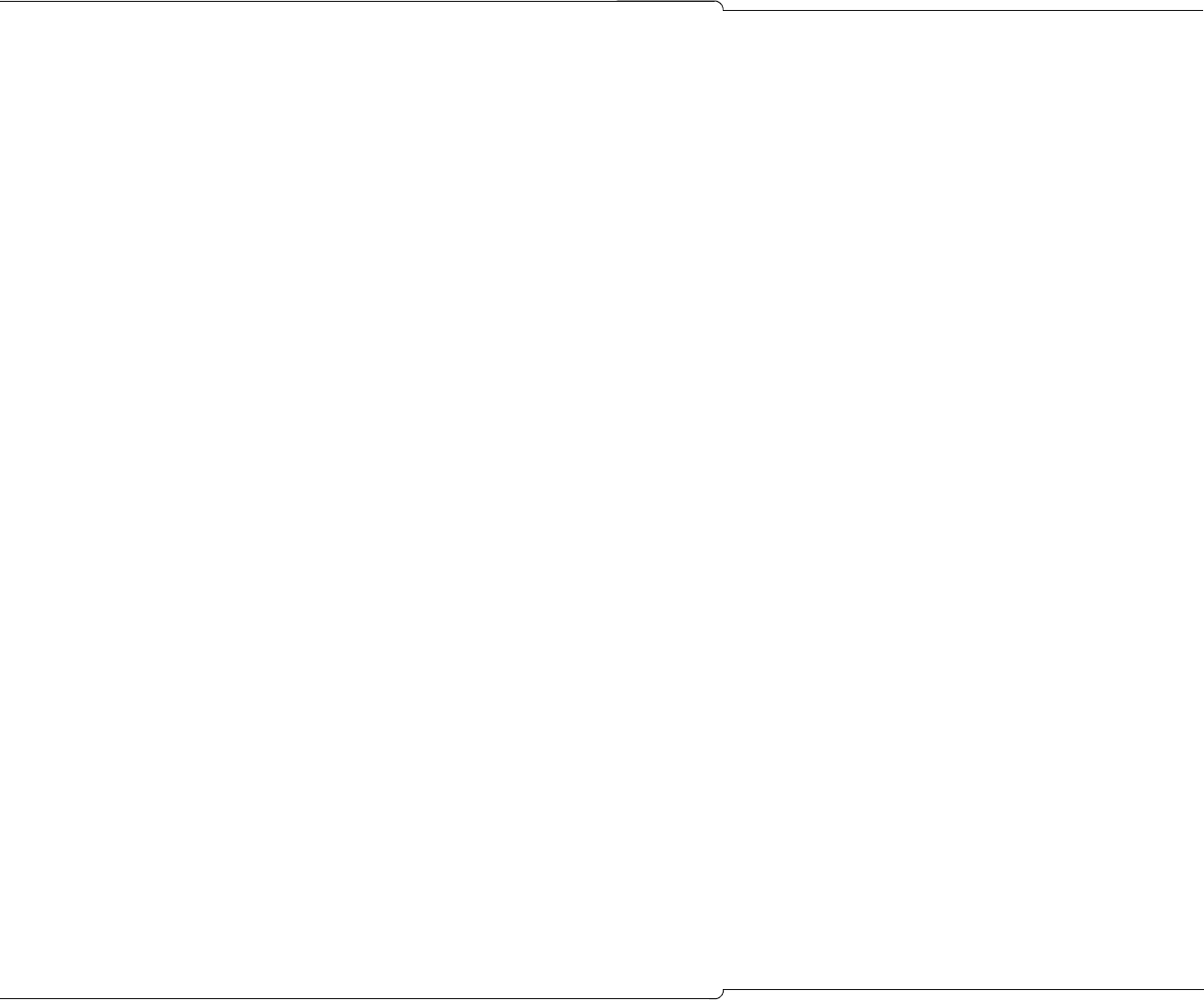The height and width of the screenshot is (1000, 1204).
Task: Click the curved notch on the top border
Action: point(722,6)
